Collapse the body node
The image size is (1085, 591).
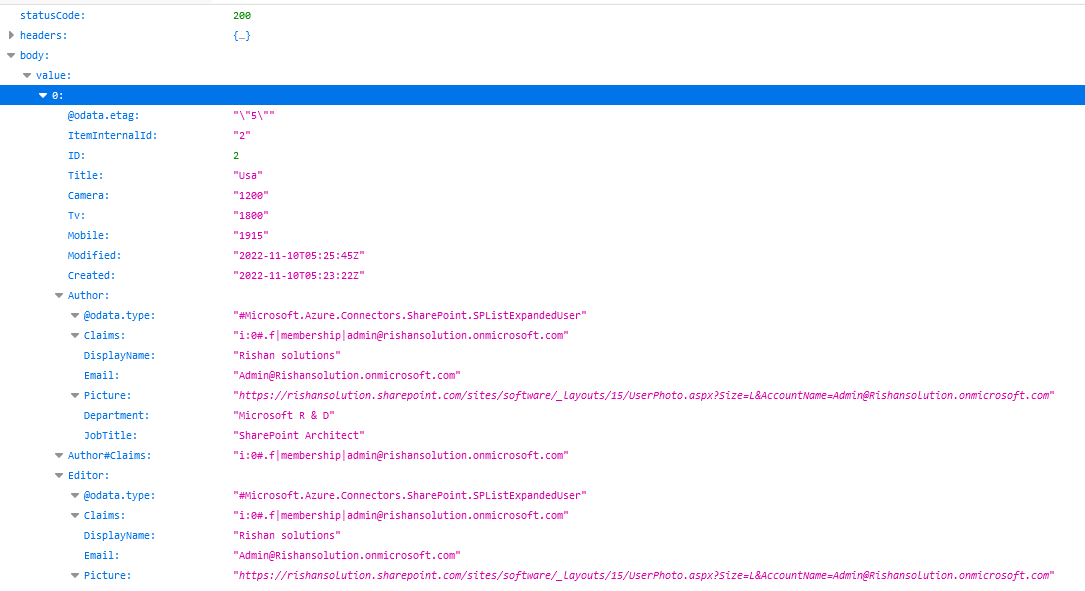(x=11, y=55)
